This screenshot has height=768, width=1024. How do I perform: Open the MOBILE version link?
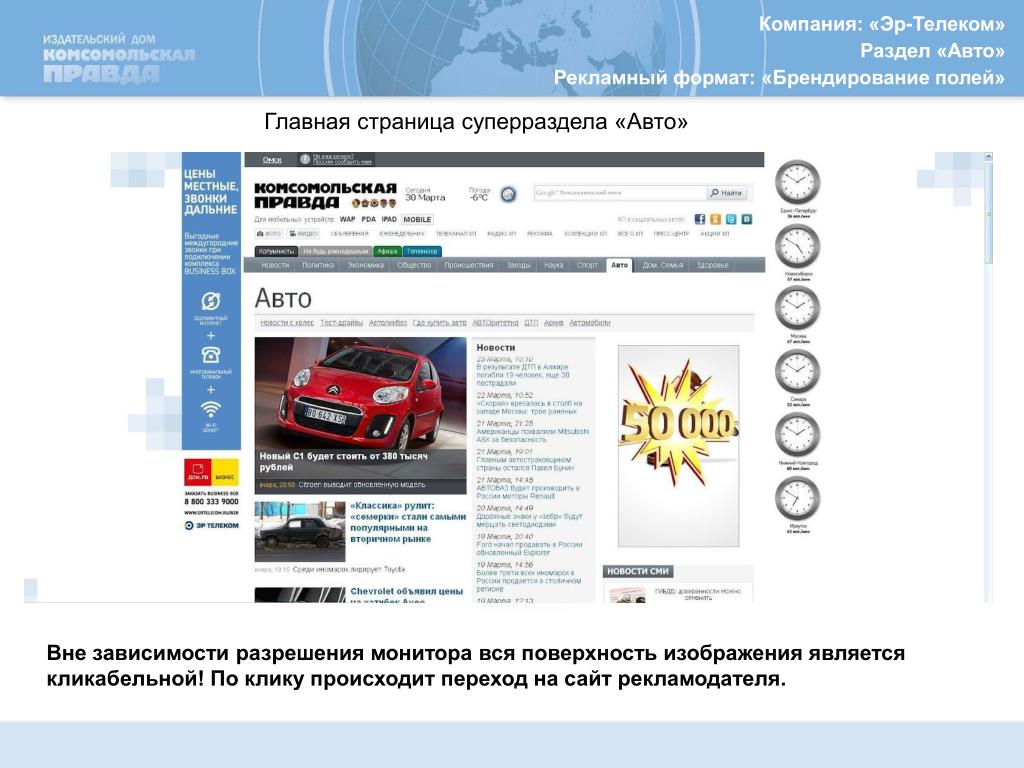click(x=417, y=219)
